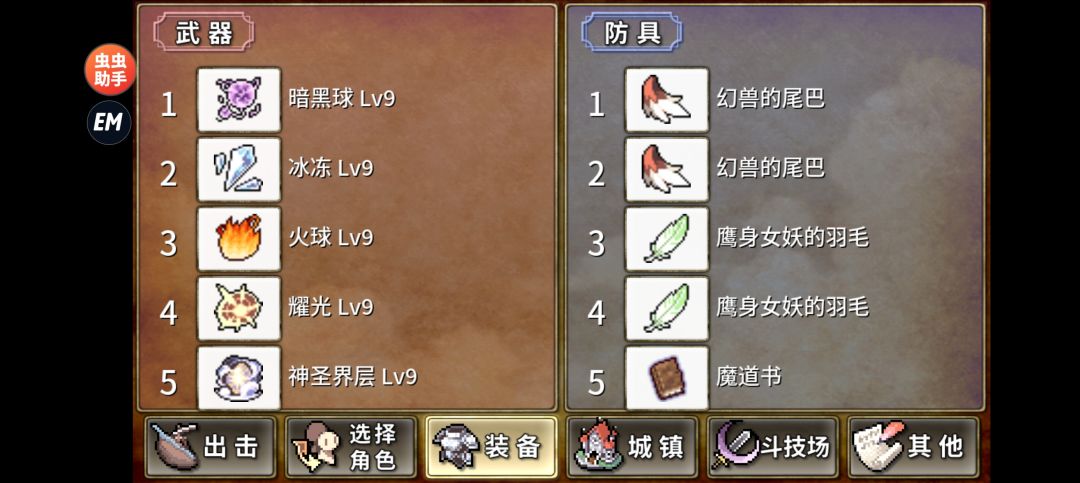The width and height of the screenshot is (1080, 483).
Task: Choose the 耀光 flare weapon icon
Action: point(239,309)
